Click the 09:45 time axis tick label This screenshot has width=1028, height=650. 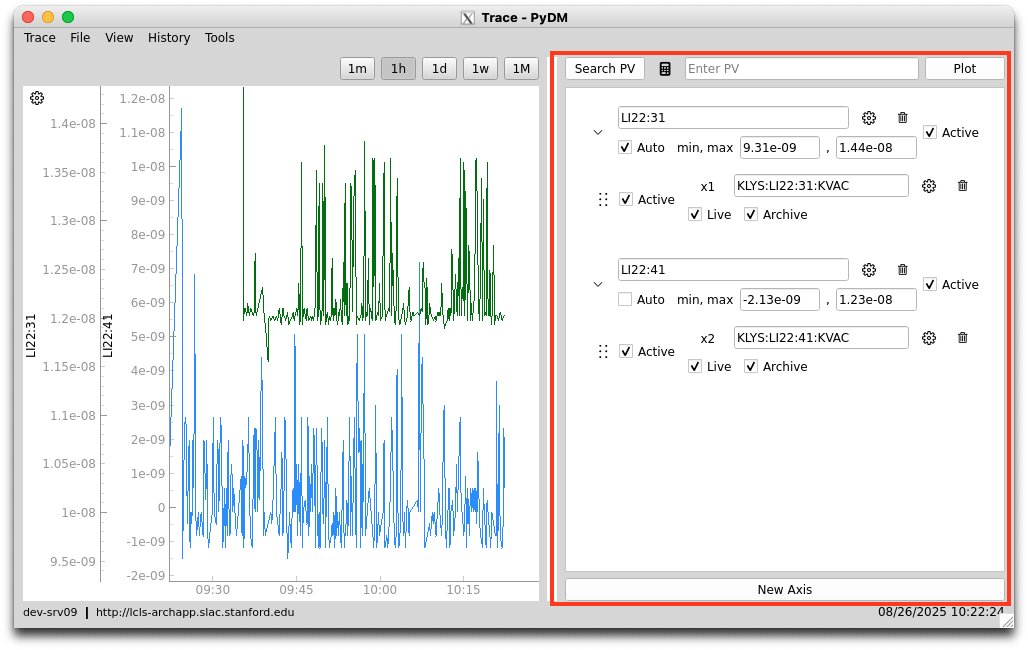click(296, 590)
